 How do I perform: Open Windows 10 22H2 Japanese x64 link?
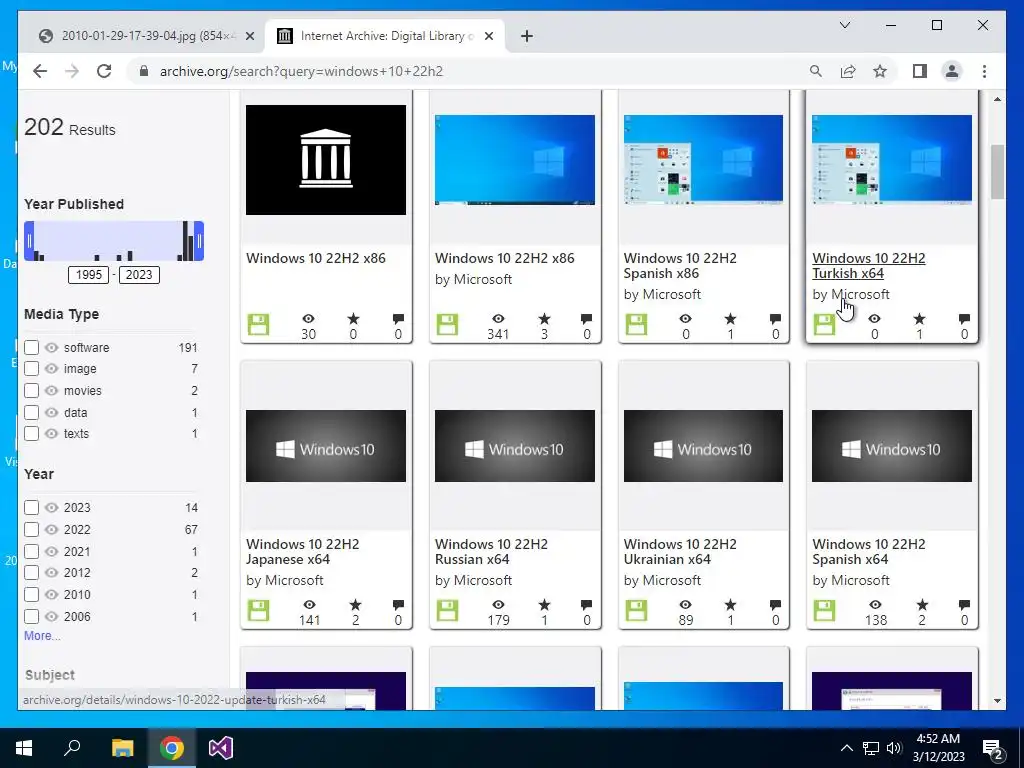[x=302, y=552]
